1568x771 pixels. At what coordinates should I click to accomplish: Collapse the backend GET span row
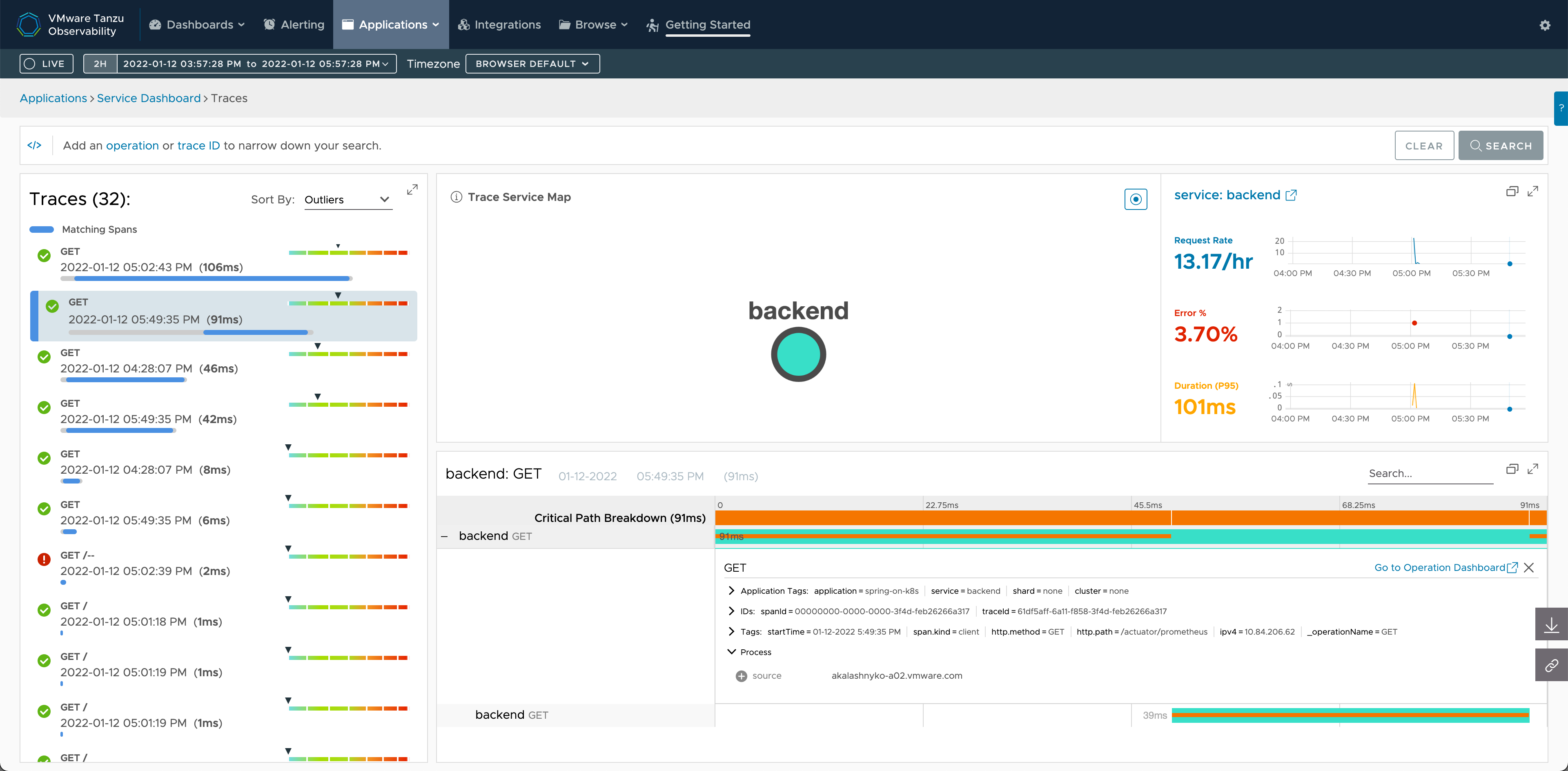444,536
